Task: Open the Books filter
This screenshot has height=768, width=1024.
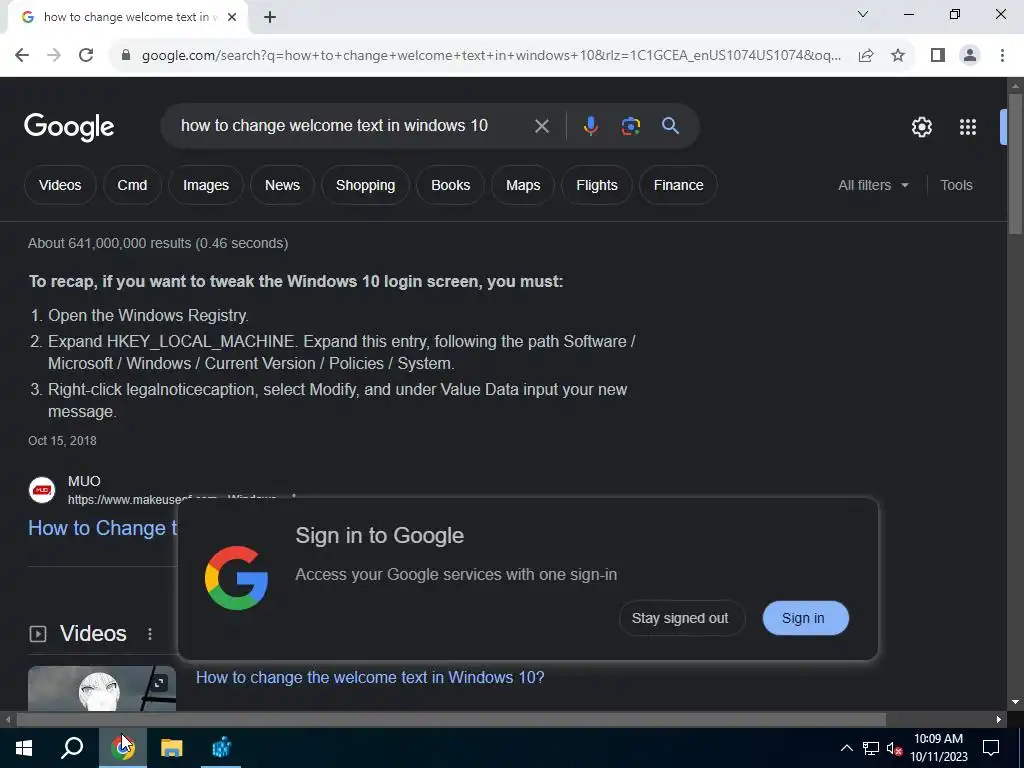Action: [451, 185]
